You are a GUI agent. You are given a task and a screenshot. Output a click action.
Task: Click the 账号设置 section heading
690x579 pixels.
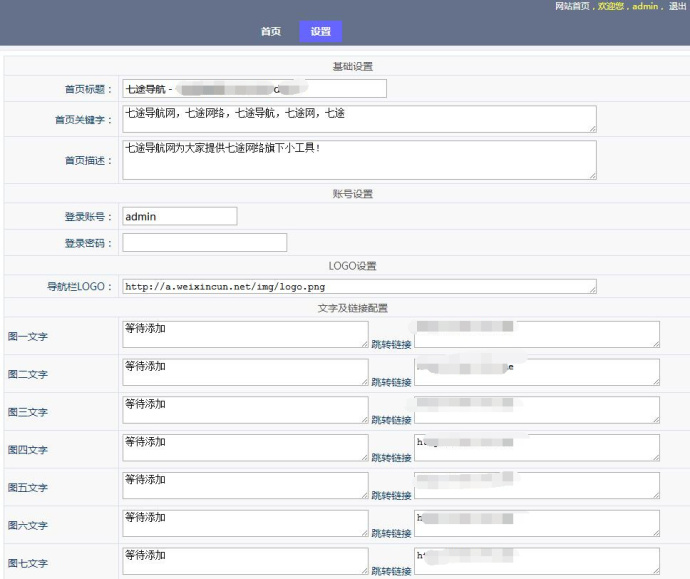coord(352,194)
